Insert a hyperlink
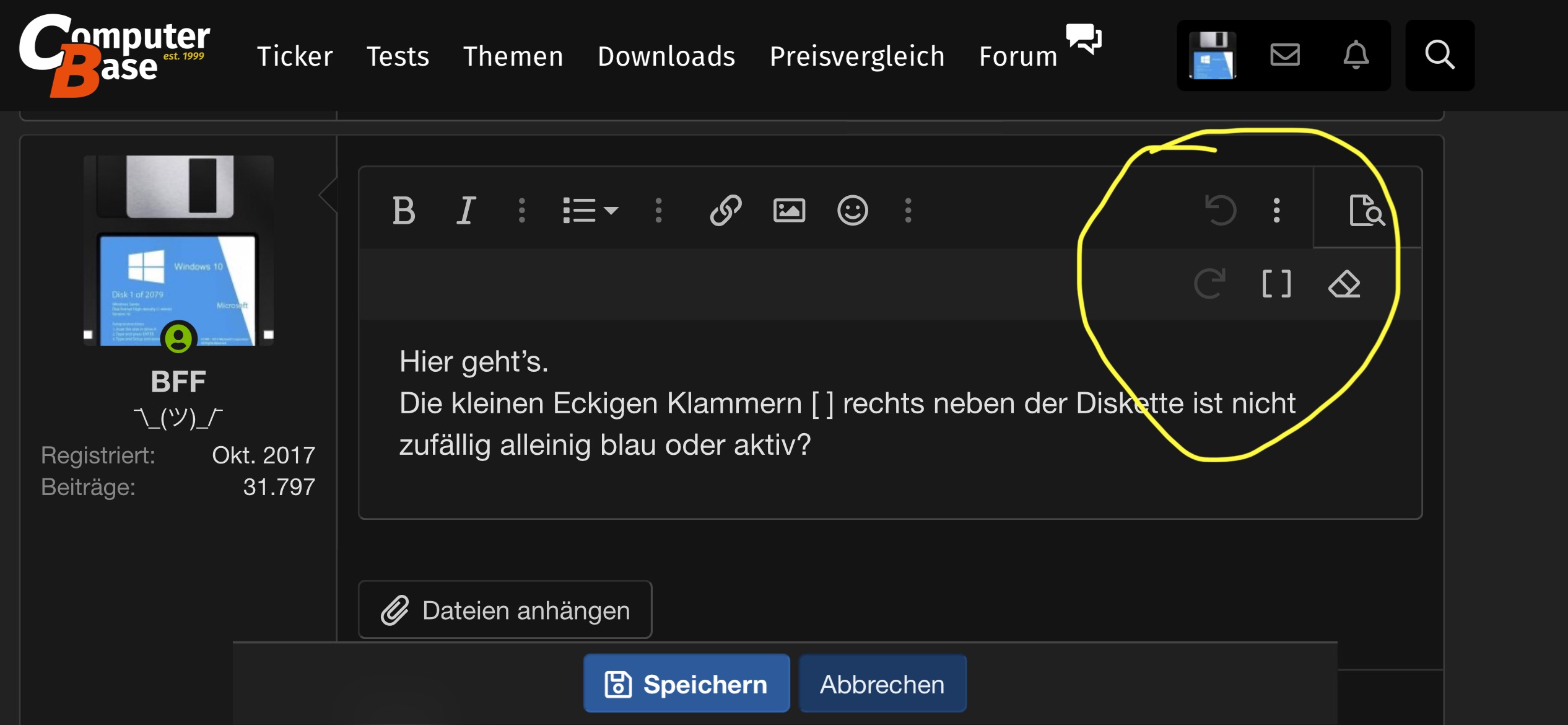Screen dimensions: 1568x725 [x=726, y=211]
